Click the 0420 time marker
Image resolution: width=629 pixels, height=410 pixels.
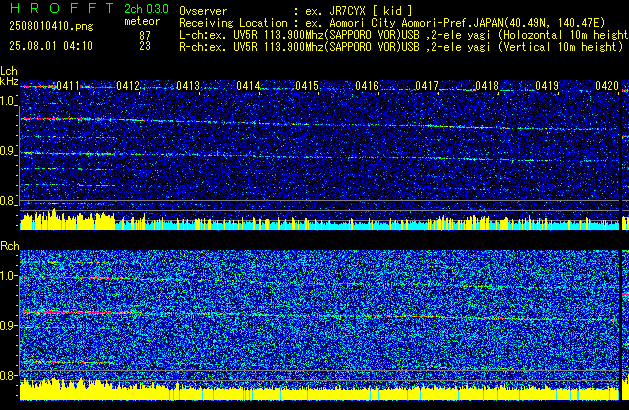pos(607,86)
